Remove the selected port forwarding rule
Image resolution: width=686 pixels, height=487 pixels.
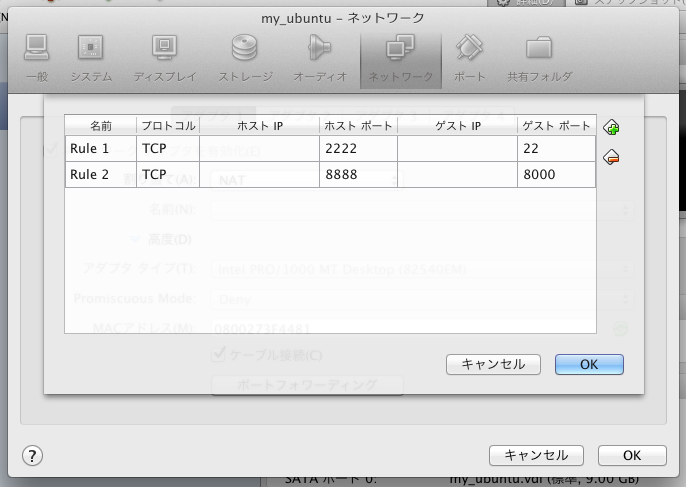tap(611, 157)
